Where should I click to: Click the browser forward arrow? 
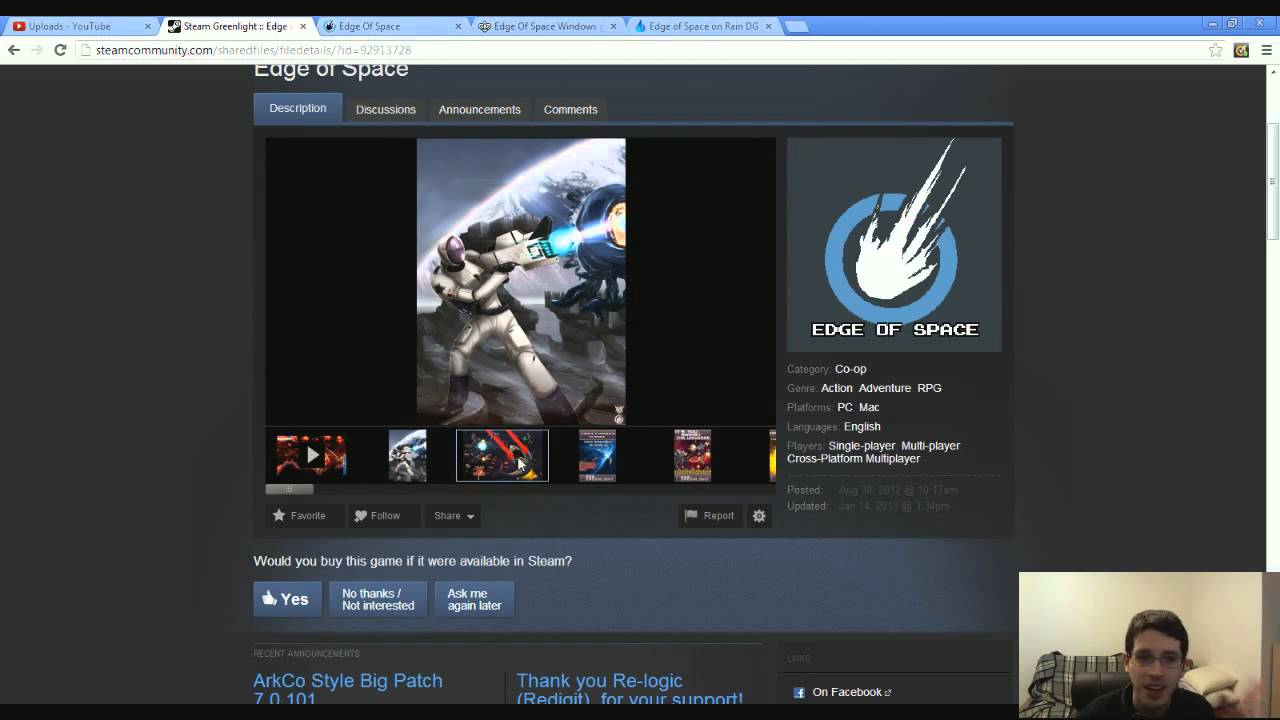pos(37,50)
